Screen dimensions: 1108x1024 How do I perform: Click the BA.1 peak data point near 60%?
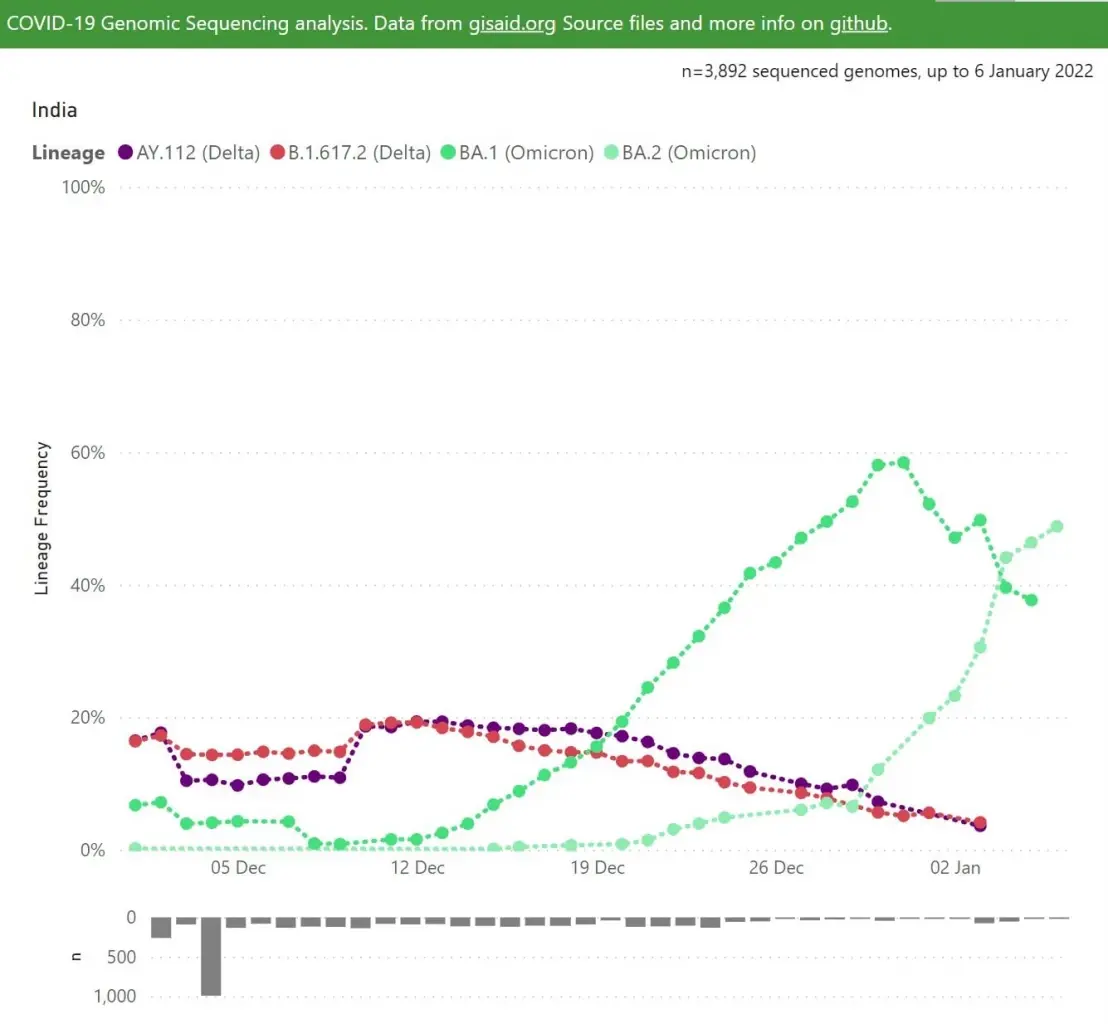[x=903, y=463]
